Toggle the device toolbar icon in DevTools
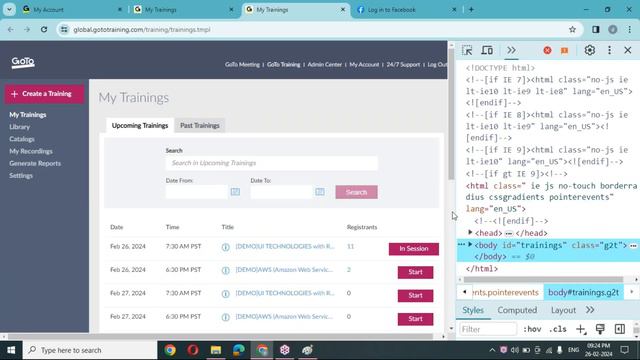 (487, 50)
